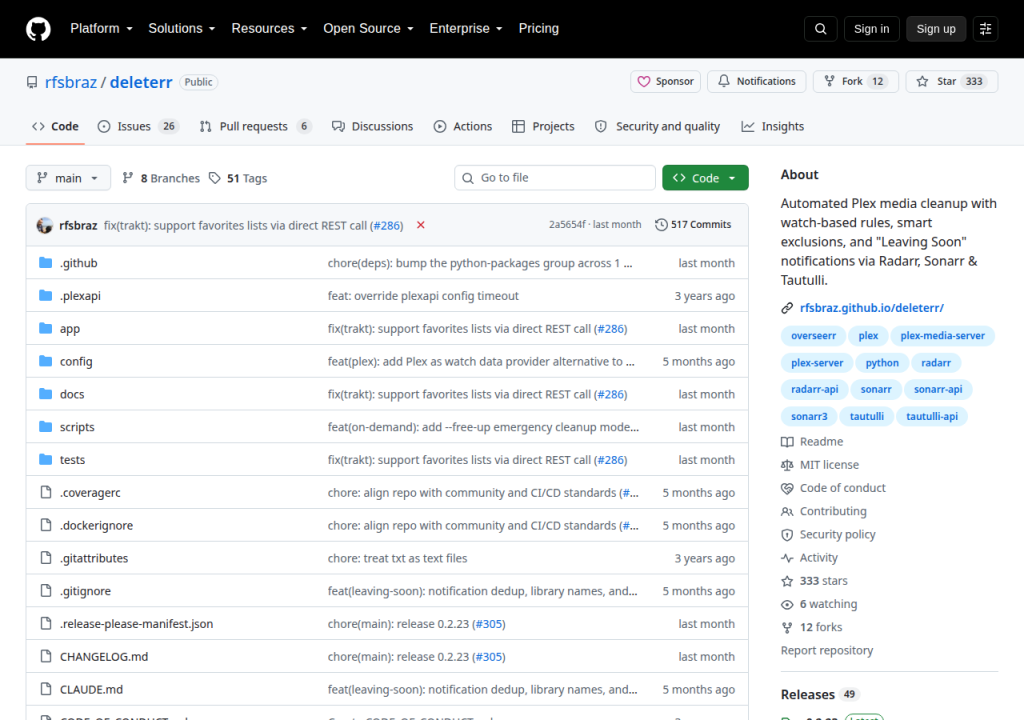Open Security and quality tab

[658, 126]
